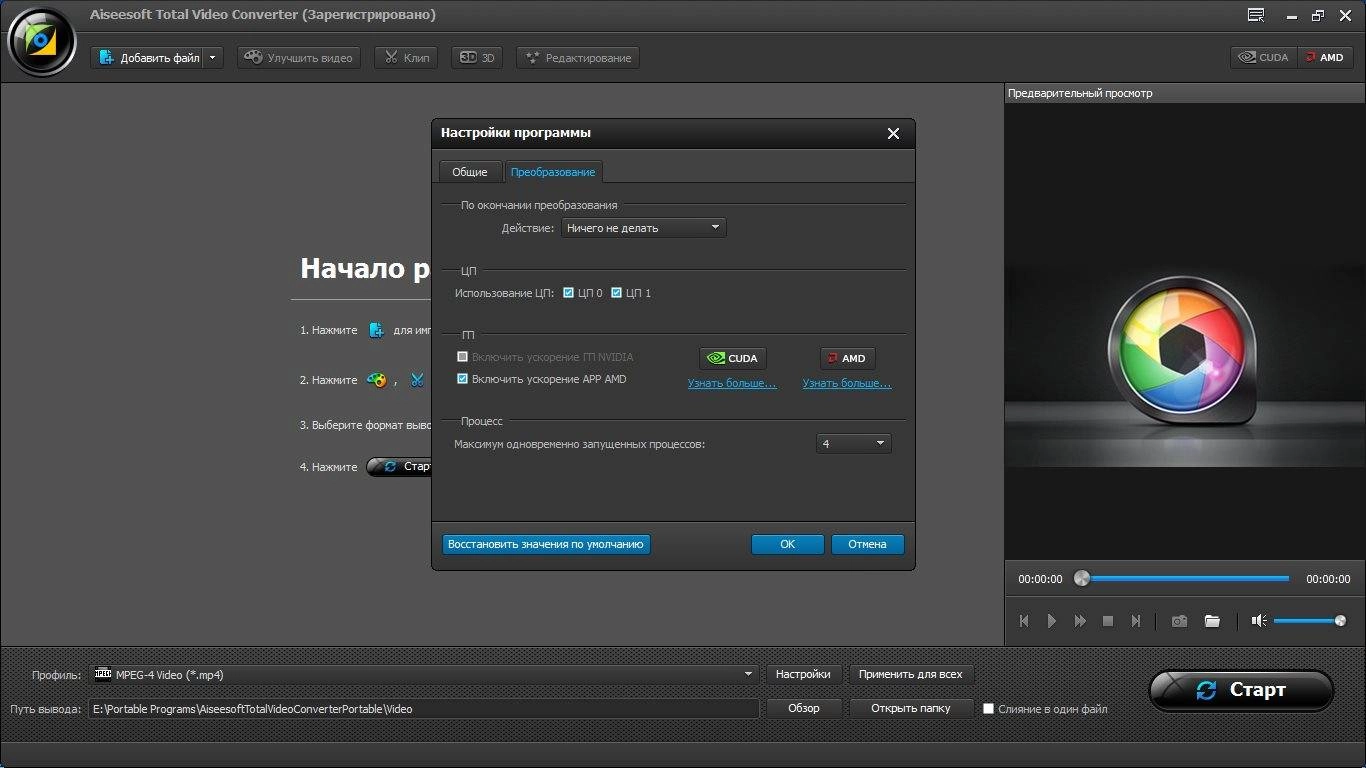Close the Настройки программы dialog
1366x768 pixels.
893,133
